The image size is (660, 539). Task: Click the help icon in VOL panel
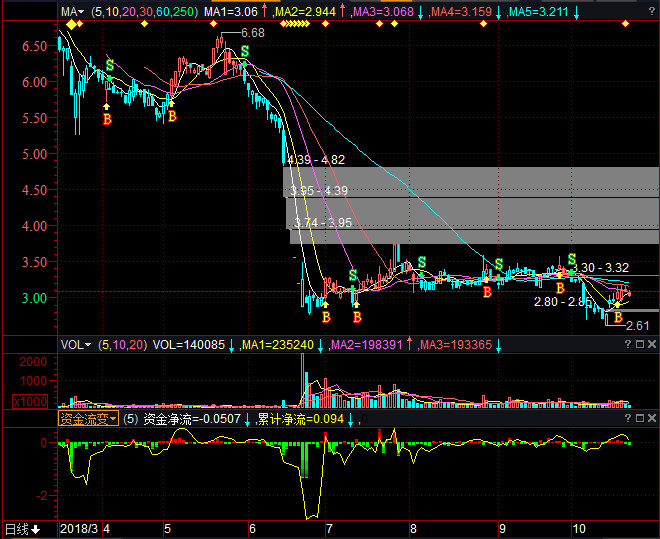coord(626,345)
